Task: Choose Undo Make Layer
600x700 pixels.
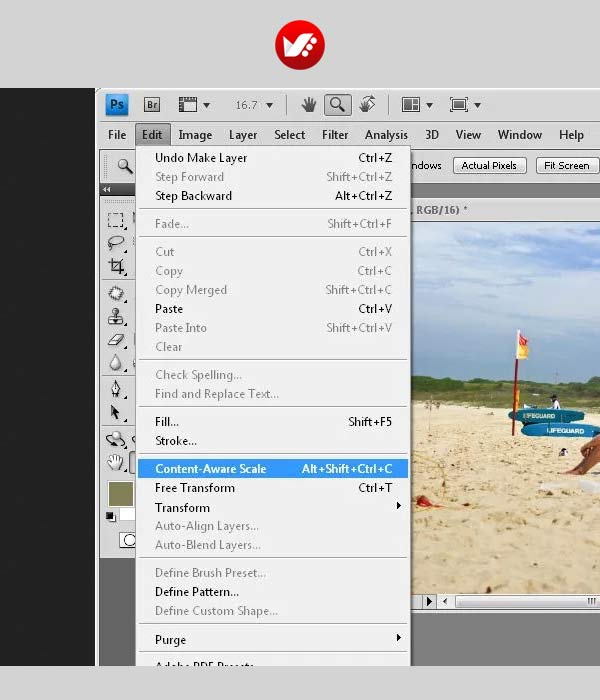Action: point(273,158)
